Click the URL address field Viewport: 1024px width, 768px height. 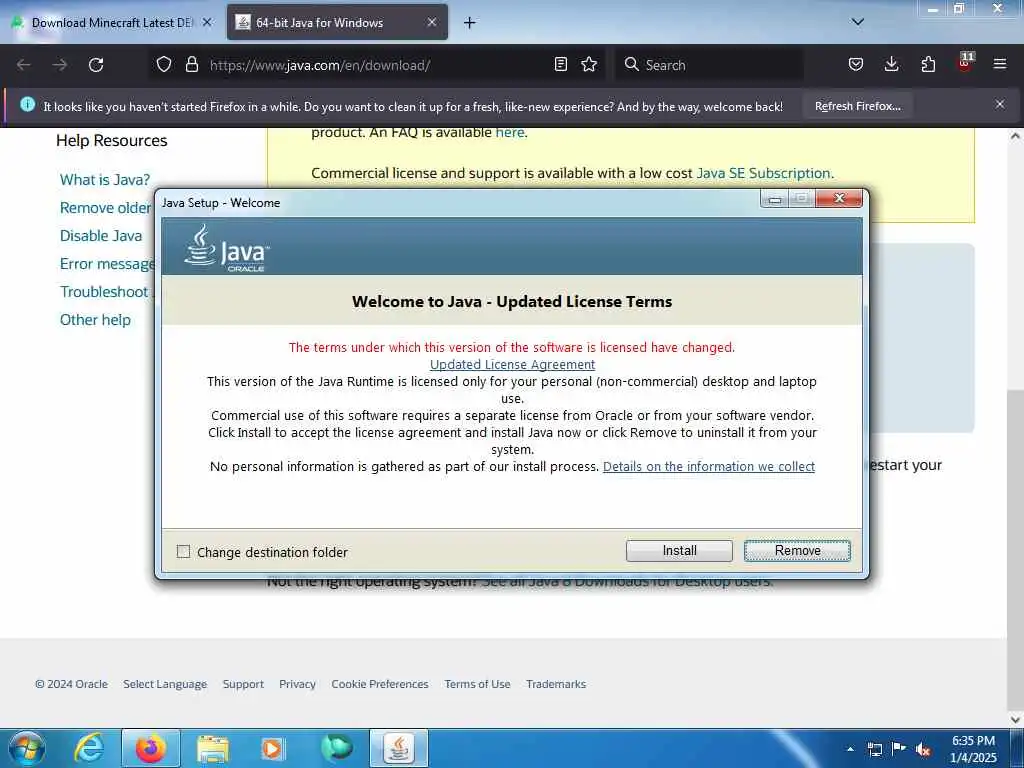click(x=379, y=65)
